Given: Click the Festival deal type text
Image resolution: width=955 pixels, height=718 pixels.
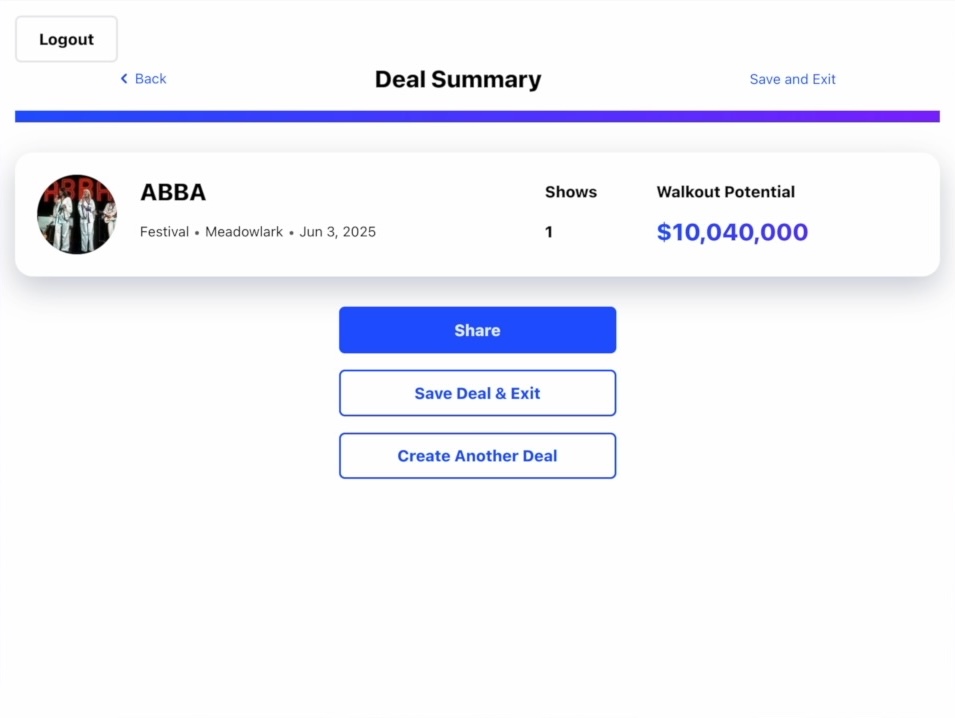Looking at the screenshot, I should [164, 232].
